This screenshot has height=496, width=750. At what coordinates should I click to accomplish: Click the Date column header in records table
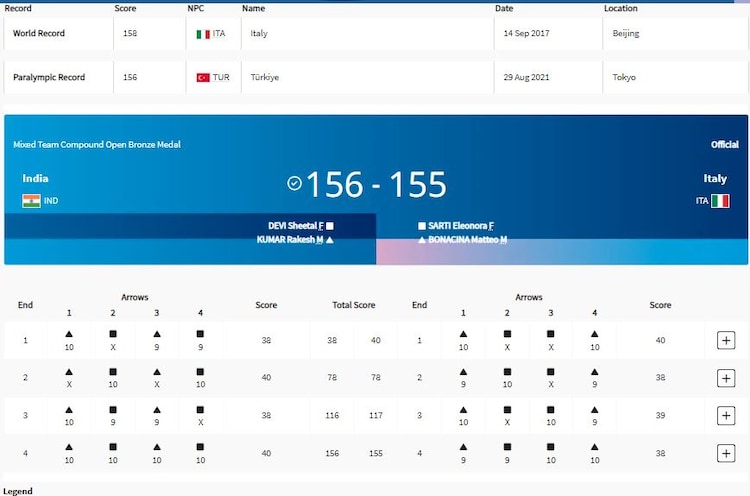click(x=504, y=8)
